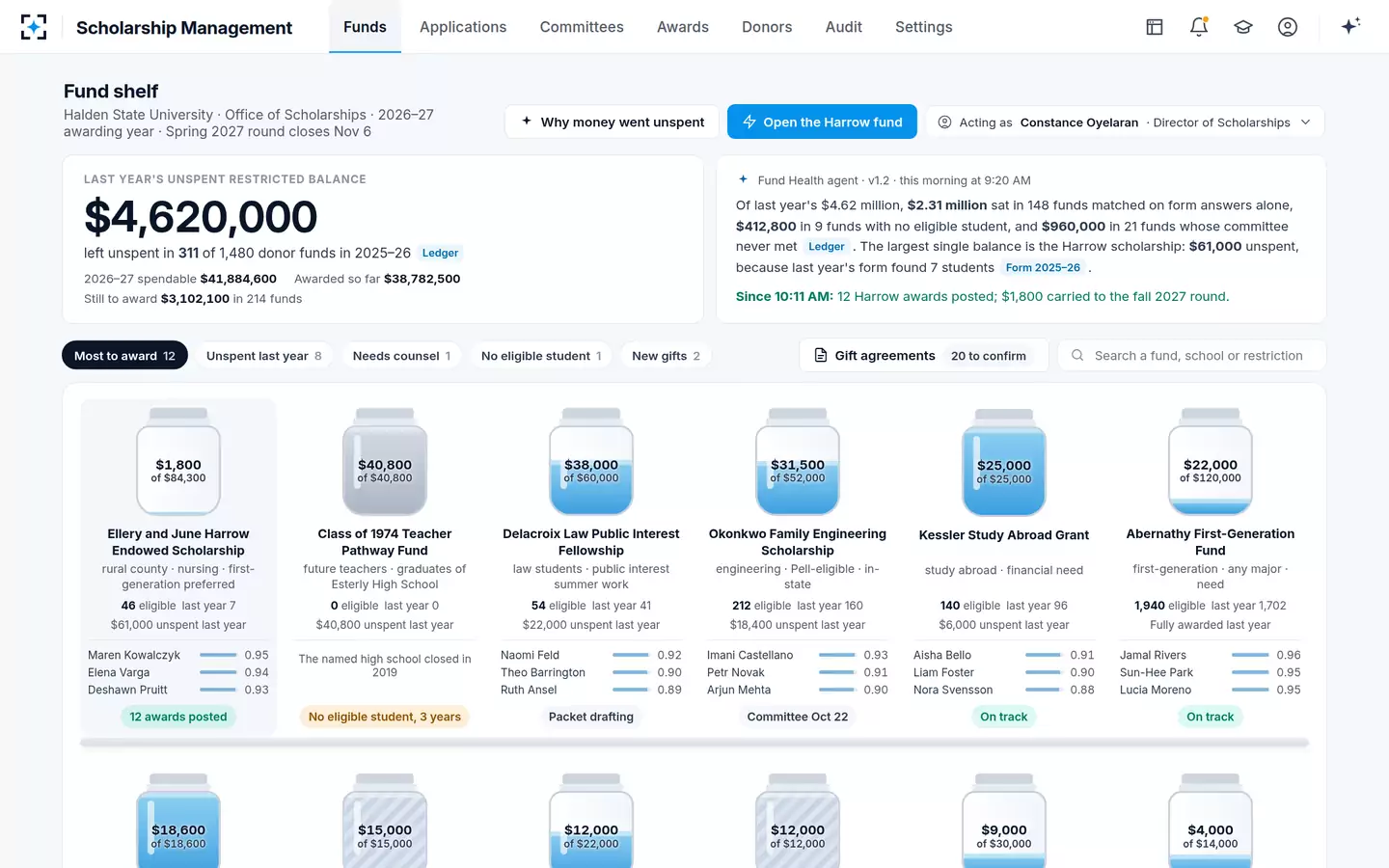
Task: Filter by Needs counsel
Action: 401,356
